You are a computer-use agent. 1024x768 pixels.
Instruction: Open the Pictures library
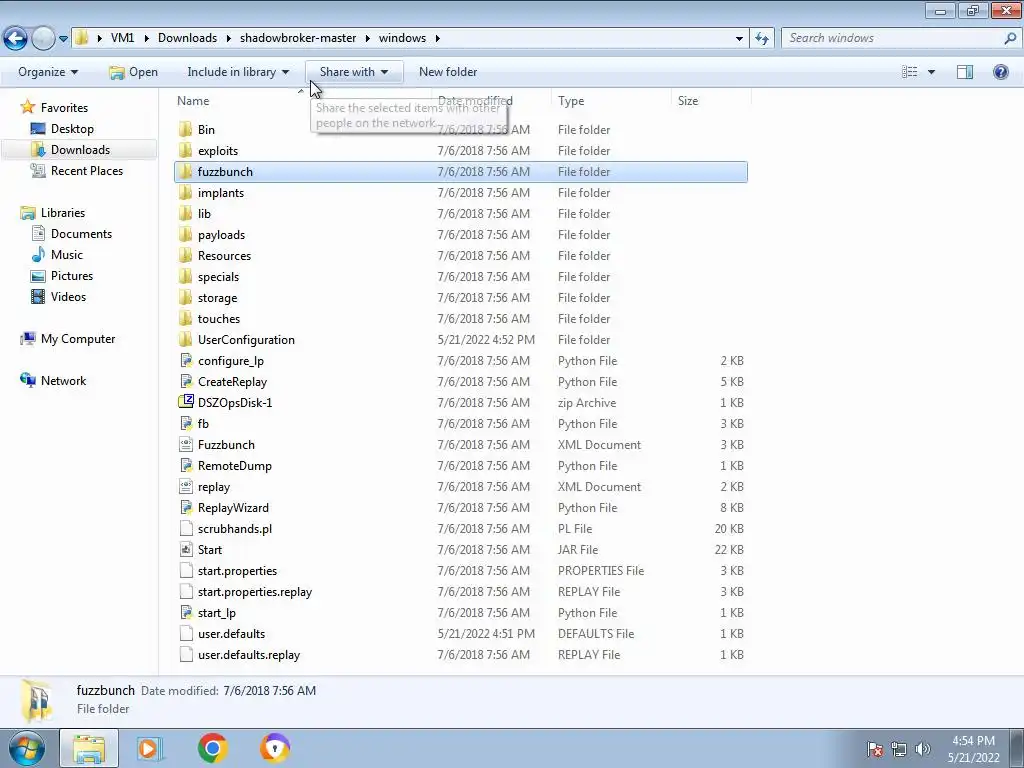pos(72,276)
